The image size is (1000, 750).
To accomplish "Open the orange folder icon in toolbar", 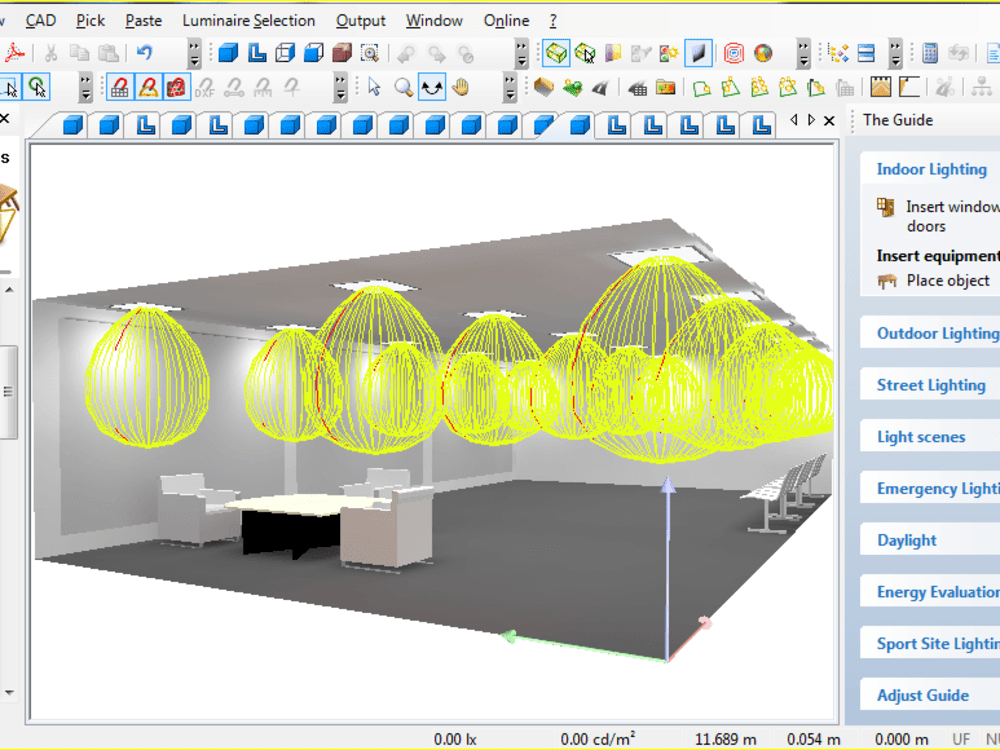I will pos(665,87).
